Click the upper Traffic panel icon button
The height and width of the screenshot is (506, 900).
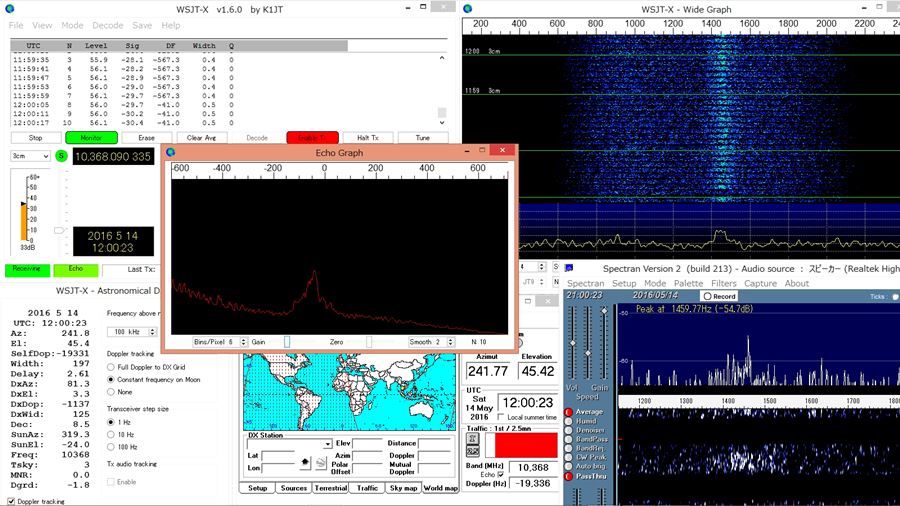472,439
